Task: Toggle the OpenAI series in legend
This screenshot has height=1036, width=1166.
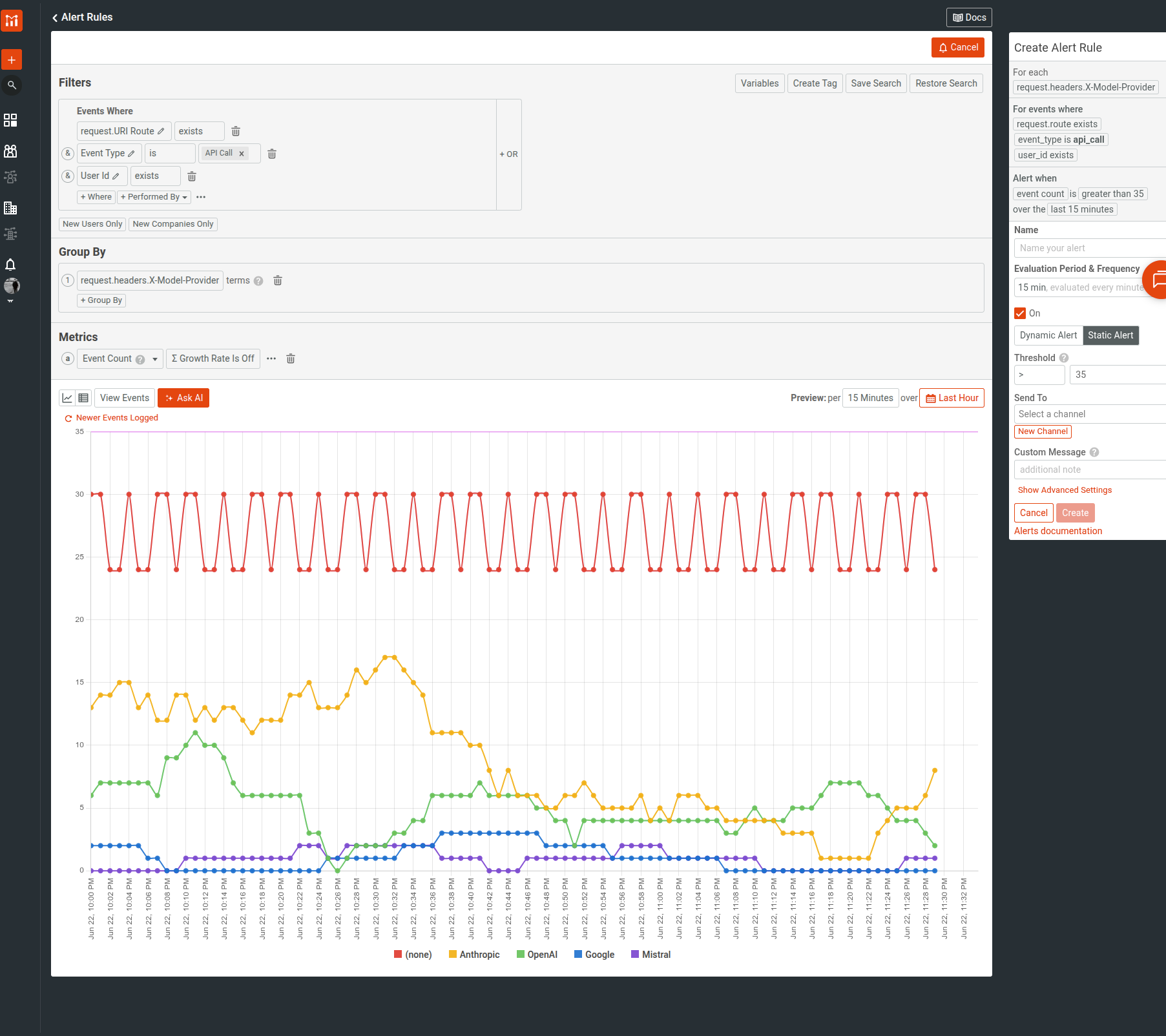Action: tap(537, 955)
